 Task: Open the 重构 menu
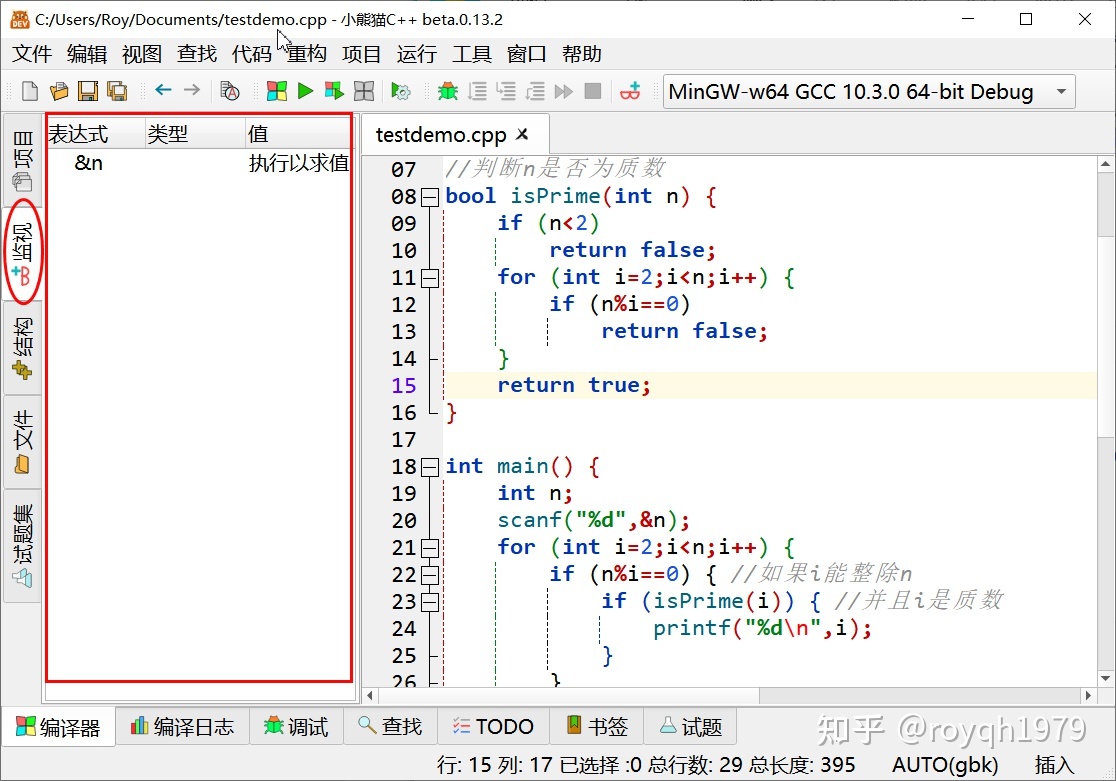(307, 54)
